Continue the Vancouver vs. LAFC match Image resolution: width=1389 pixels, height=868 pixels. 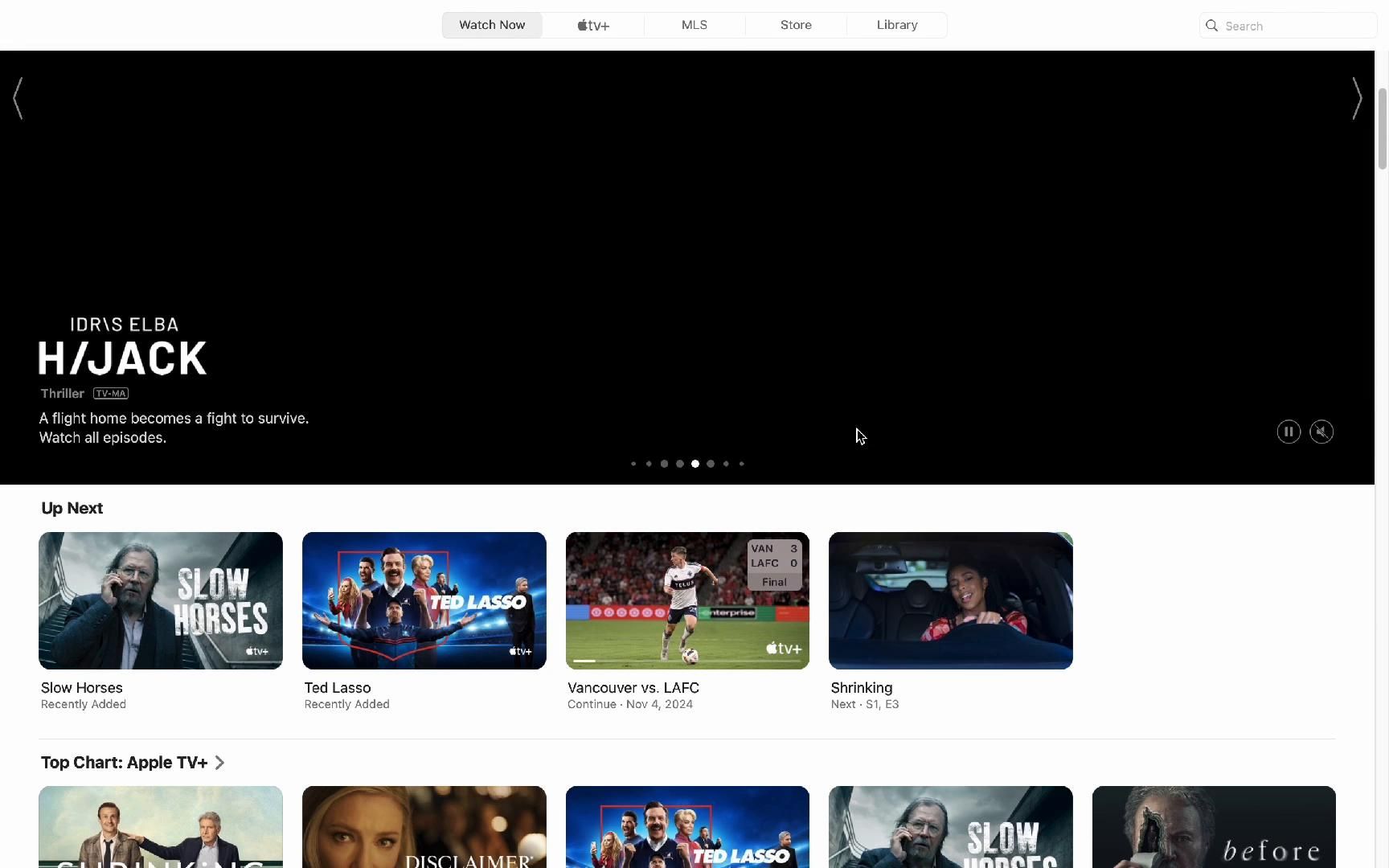coord(687,600)
